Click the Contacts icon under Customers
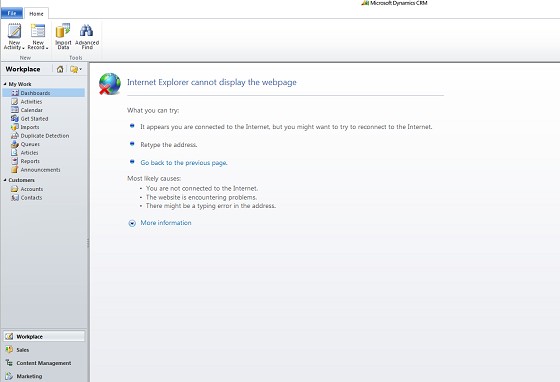This screenshot has width=560, height=382. (x=15, y=197)
